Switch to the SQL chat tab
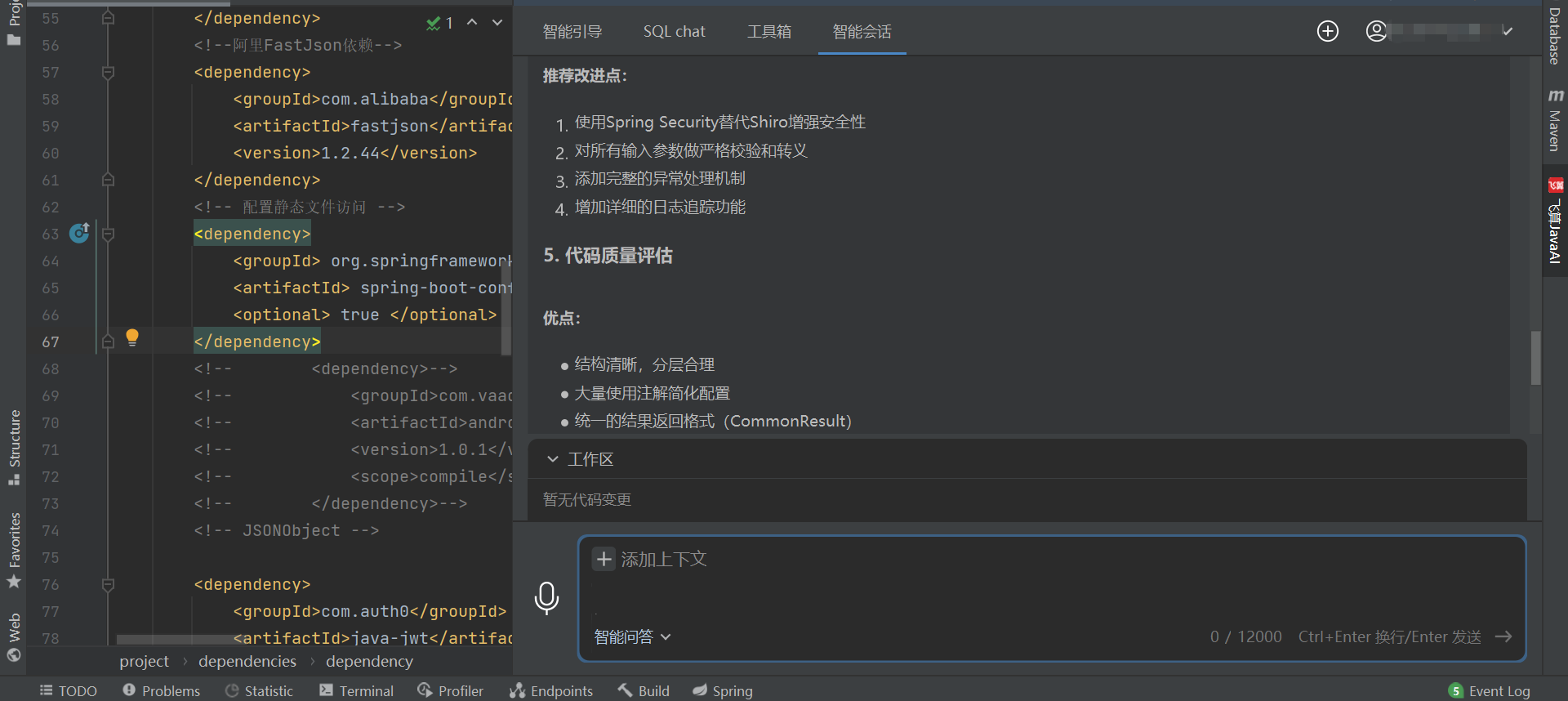 pos(674,31)
